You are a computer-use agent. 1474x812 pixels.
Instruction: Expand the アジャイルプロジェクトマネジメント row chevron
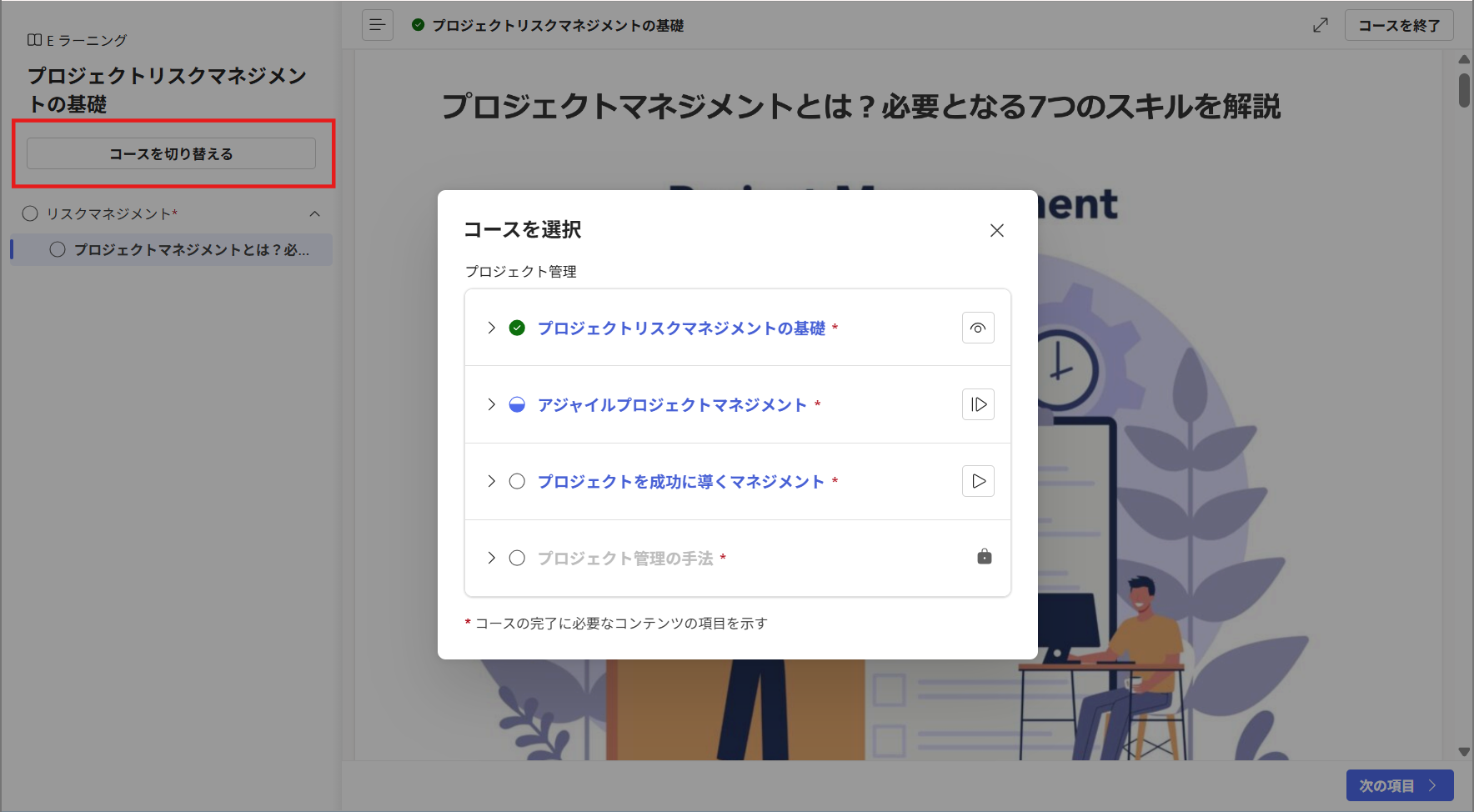492,404
